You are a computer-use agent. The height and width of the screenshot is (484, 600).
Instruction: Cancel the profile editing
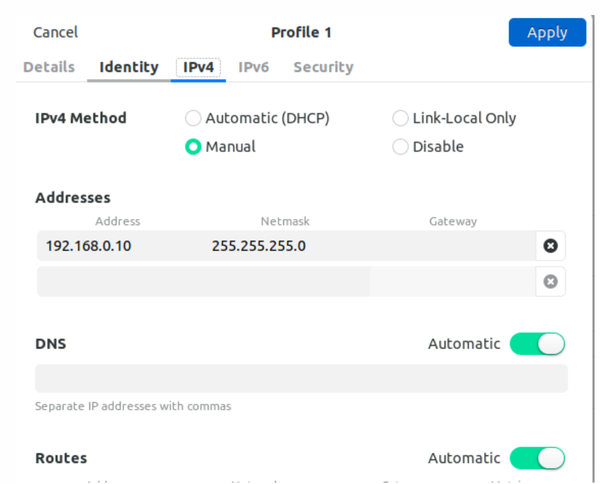(x=55, y=32)
